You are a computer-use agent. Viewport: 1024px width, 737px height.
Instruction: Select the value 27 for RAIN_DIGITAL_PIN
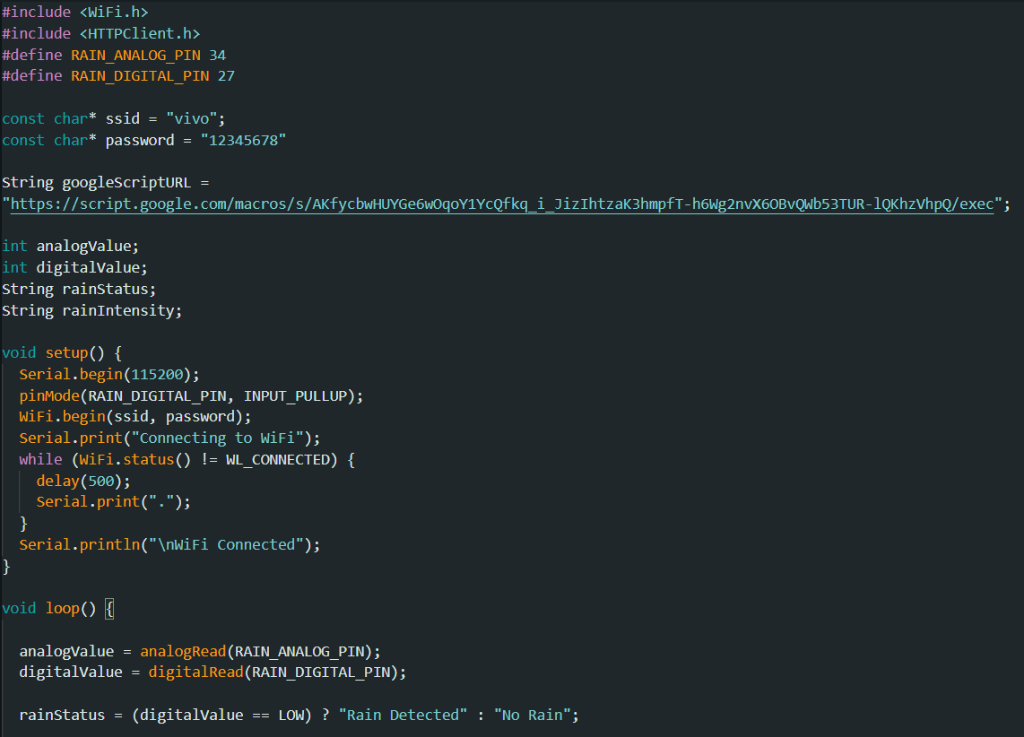(226, 75)
